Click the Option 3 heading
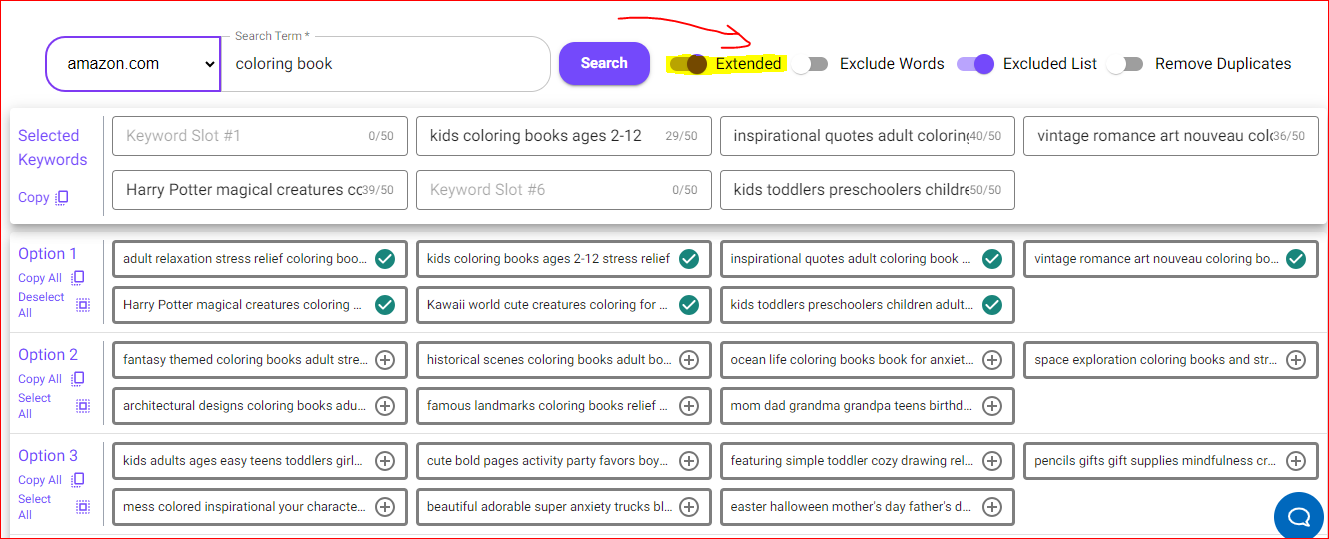The height and width of the screenshot is (539, 1329). point(48,456)
